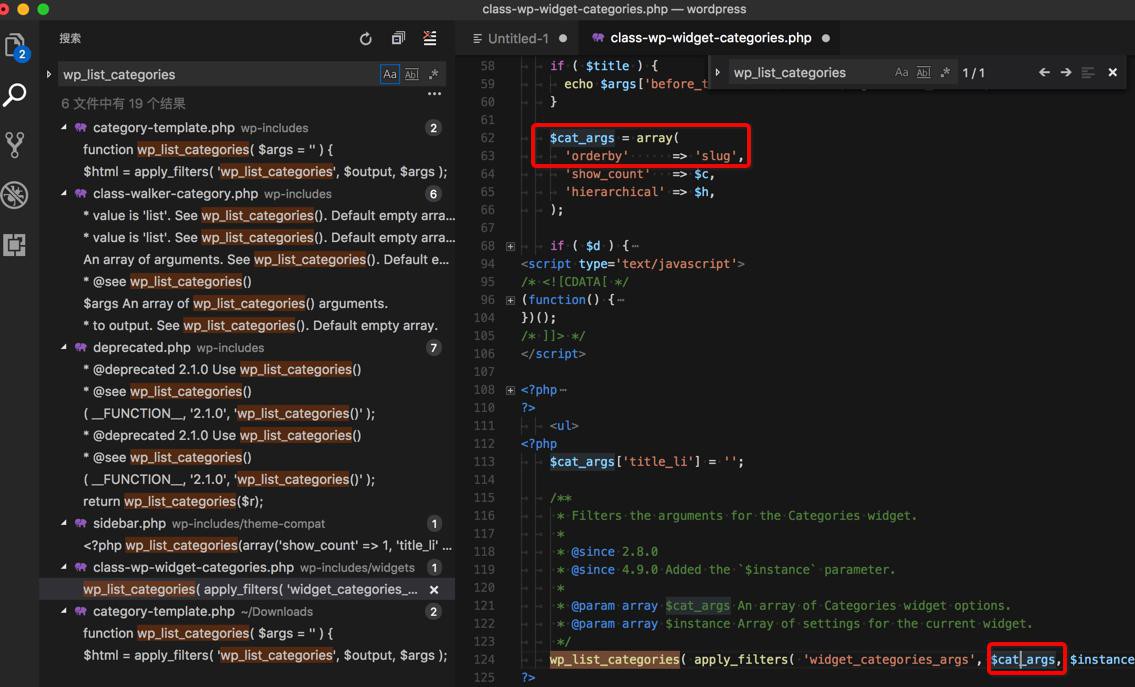Screen dimensions: 1135x687
Task: Open the Extensions view in activity bar
Action: (15, 245)
